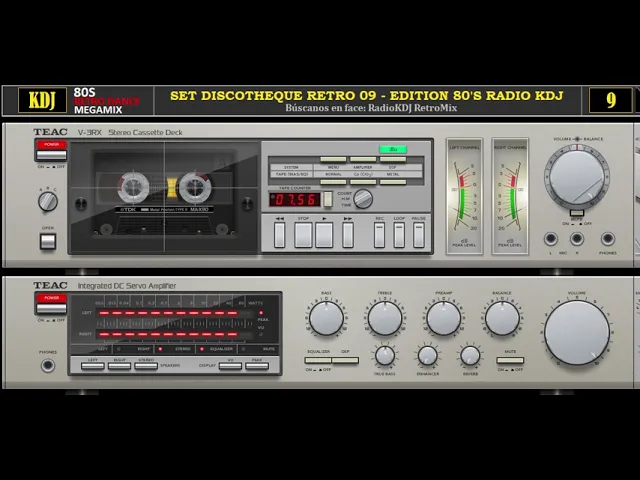
Task: Adjust the deck VOLUME/BALANCE knob
Action: [577, 177]
